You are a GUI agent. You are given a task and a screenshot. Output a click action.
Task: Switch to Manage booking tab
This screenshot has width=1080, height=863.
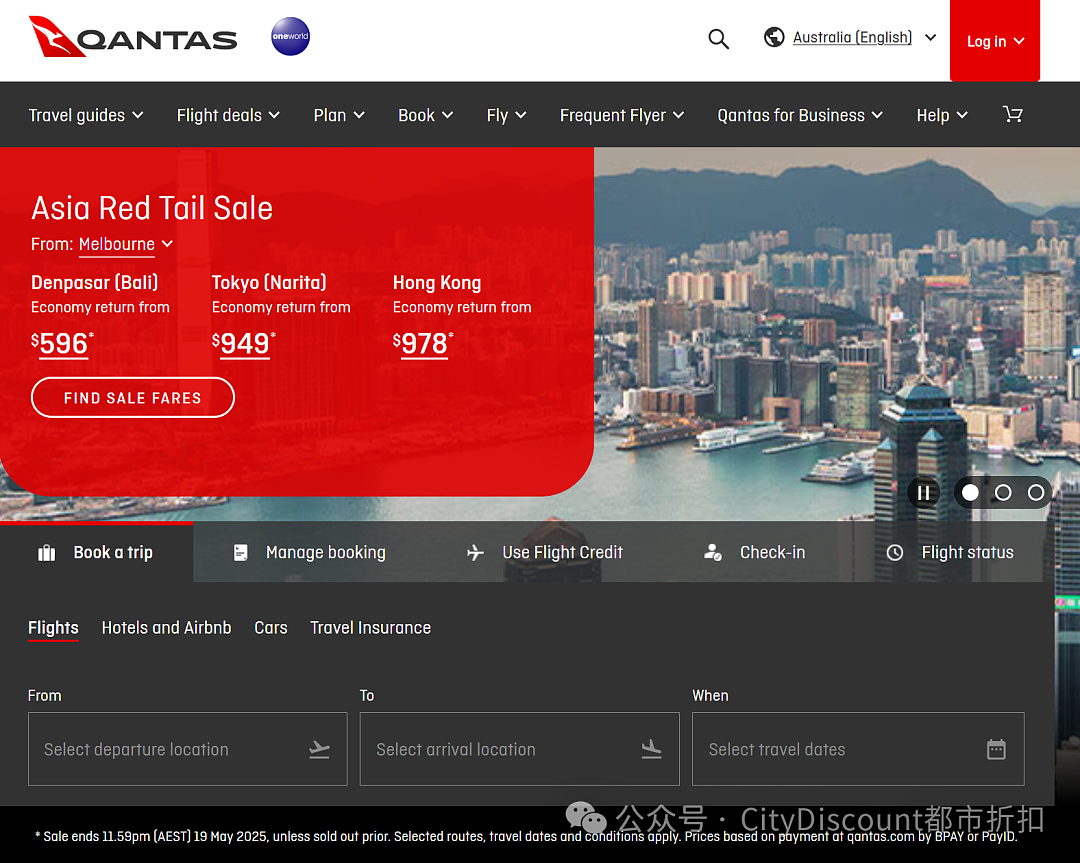[309, 552]
